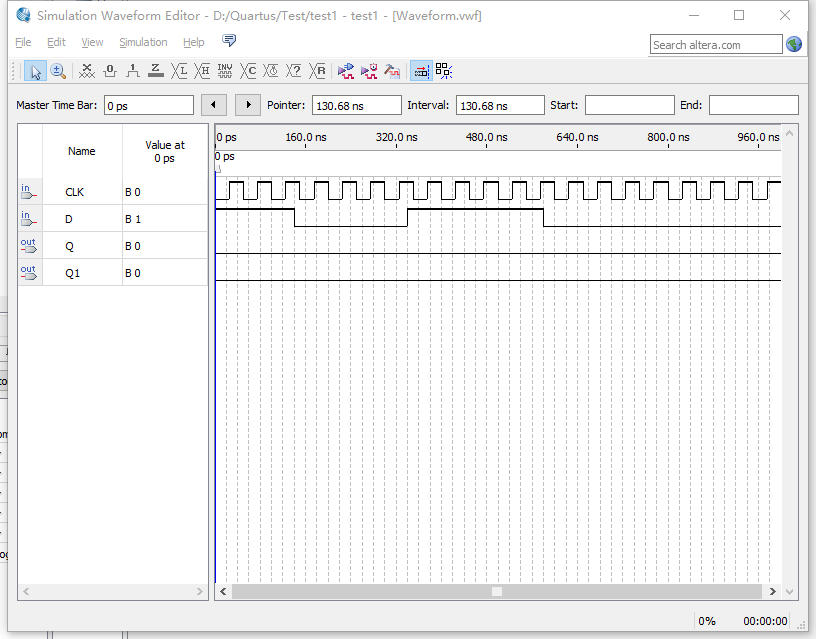Image resolution: width=816 pixels, height=639 pixels.
Task: Select the arrow Selection tool
Action: 35,71
